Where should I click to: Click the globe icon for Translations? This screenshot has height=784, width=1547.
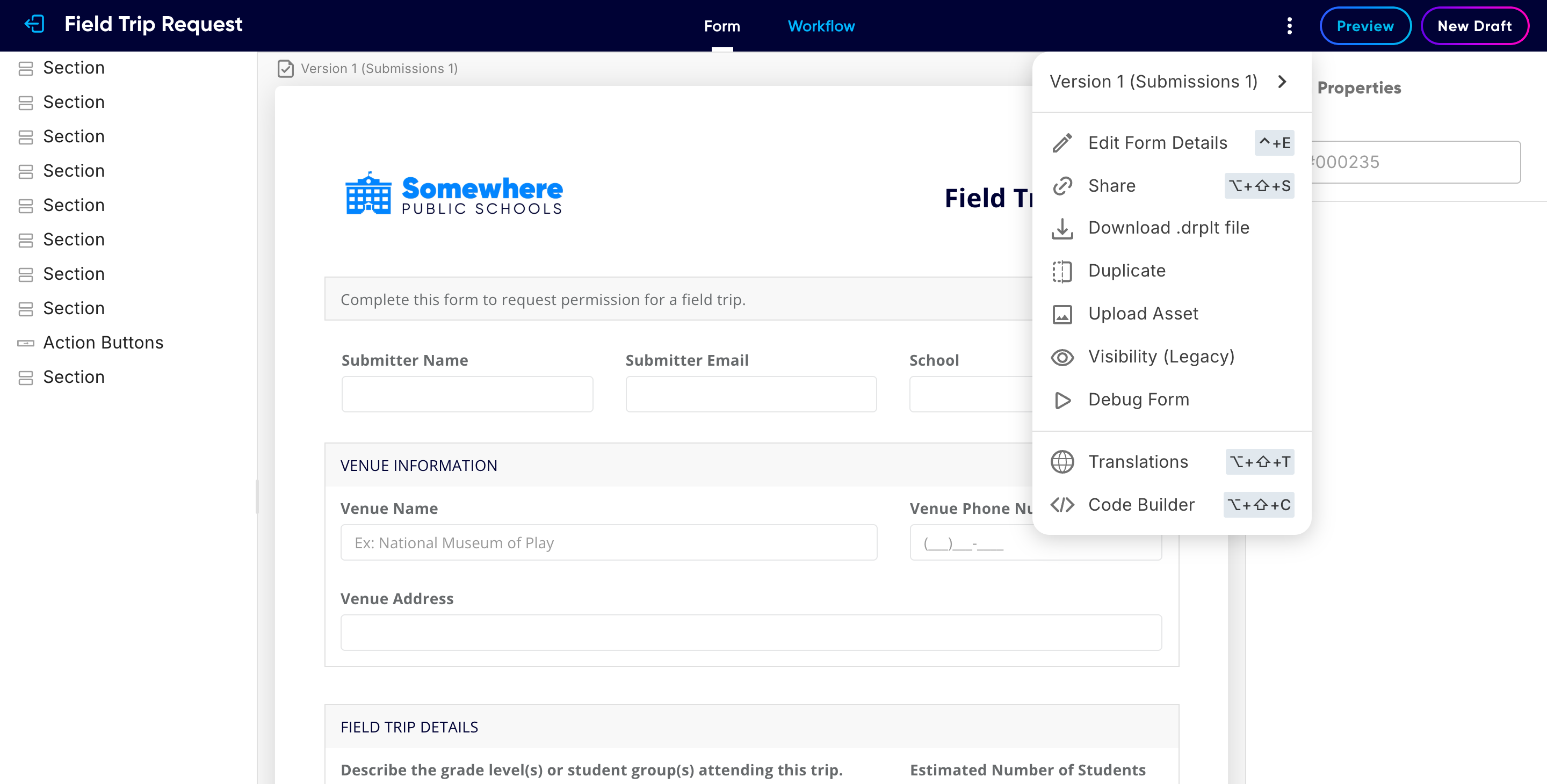coord(1062,462)
